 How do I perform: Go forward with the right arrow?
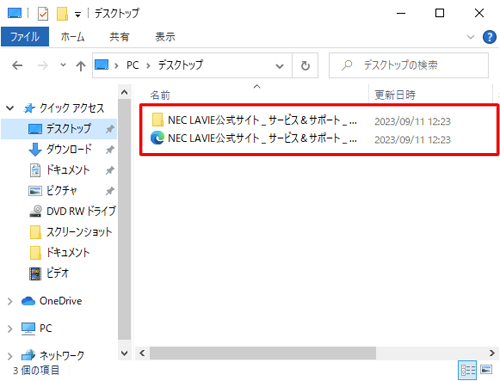click(x=43, y=65)
